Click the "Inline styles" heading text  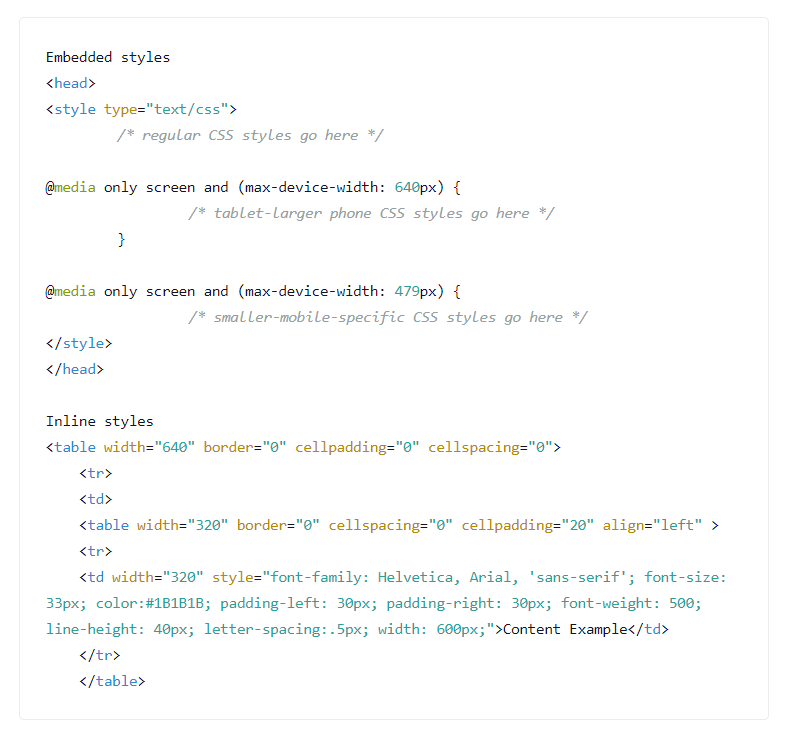tap(99, 421)
